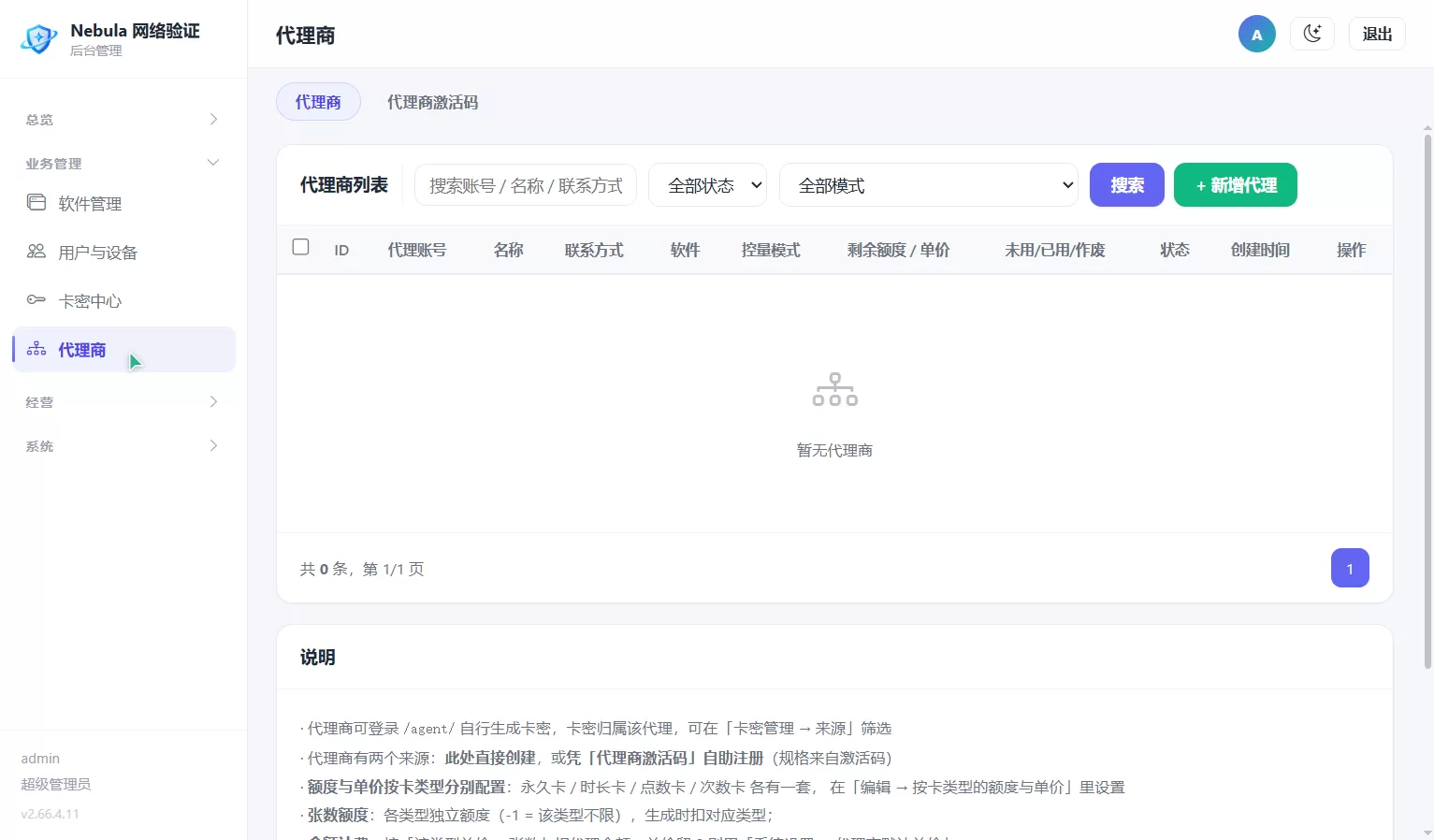1434x840 pixels.
Task: Open 卡密中心 in the sidebar
Action: (123, 300)
